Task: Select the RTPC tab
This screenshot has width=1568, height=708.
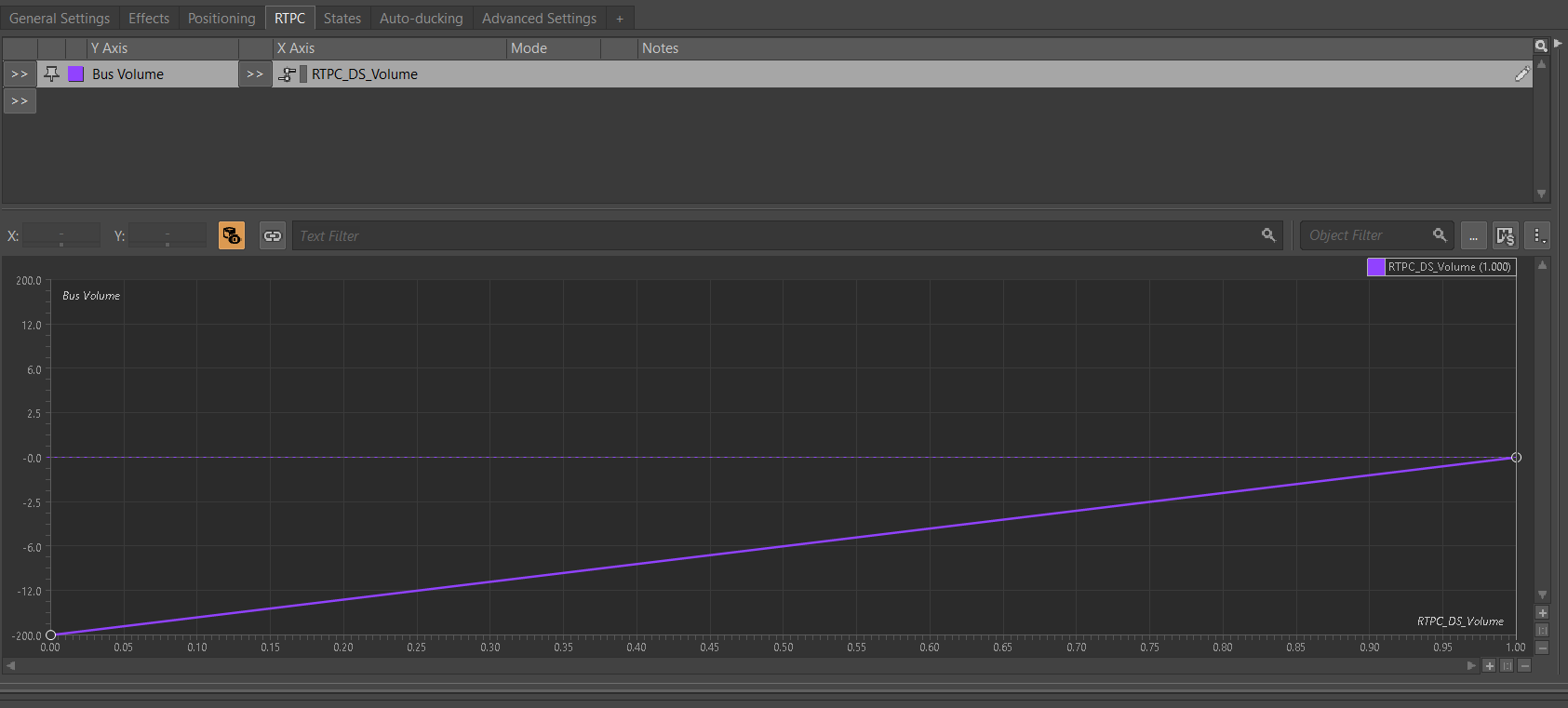Action: [289, 19]
